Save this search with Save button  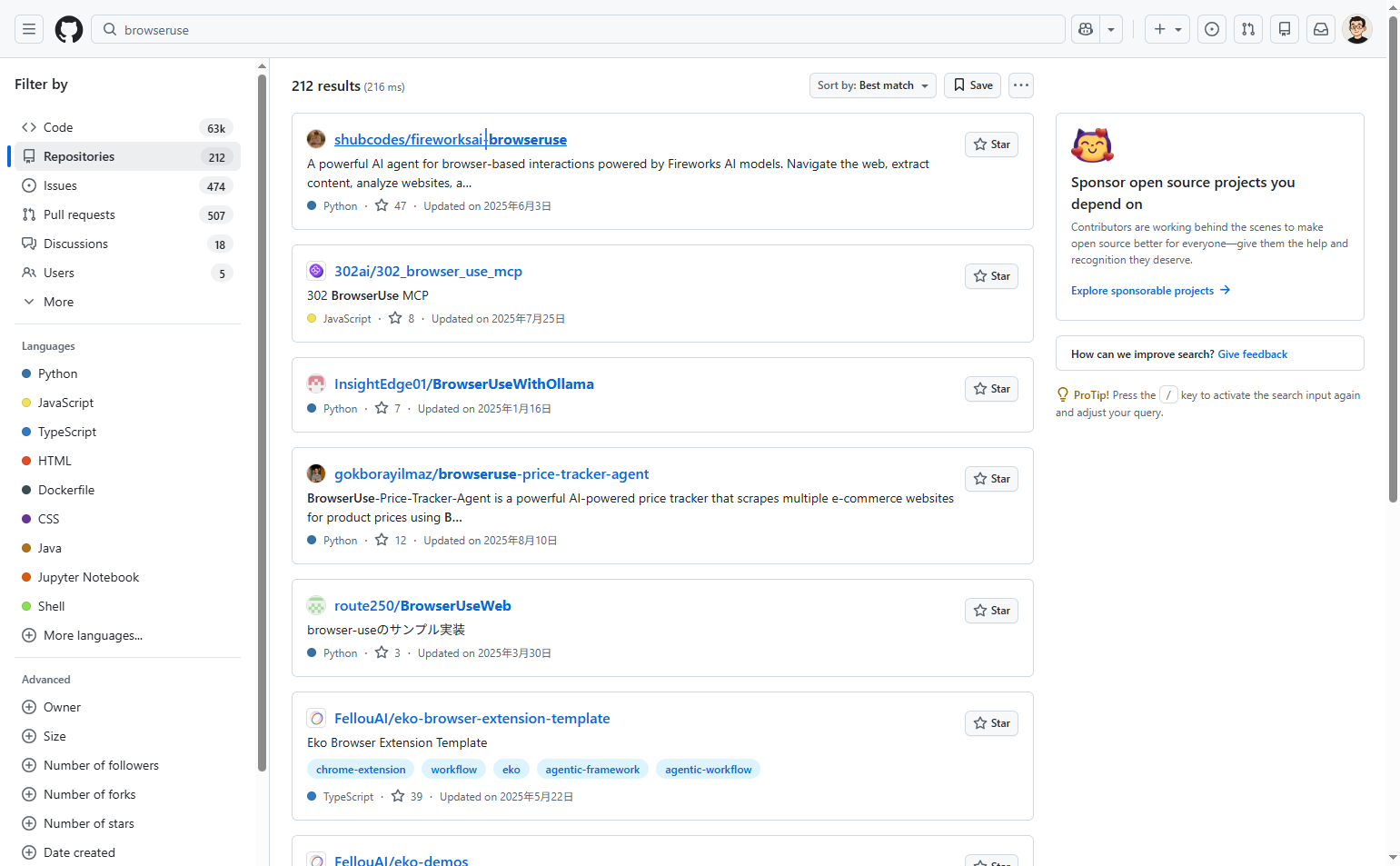[x=972, y=85]
